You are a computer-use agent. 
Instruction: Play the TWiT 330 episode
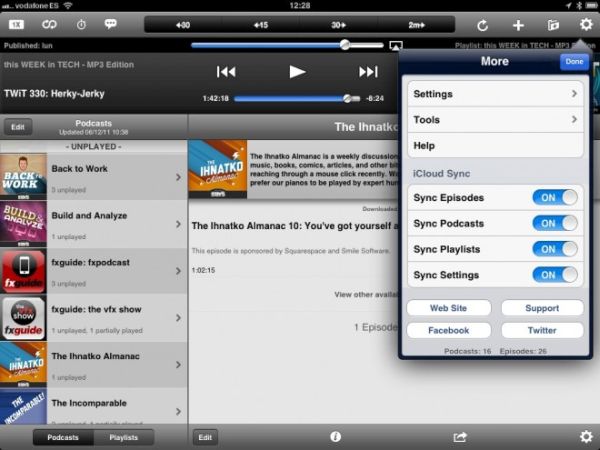[x=297, y=72]
